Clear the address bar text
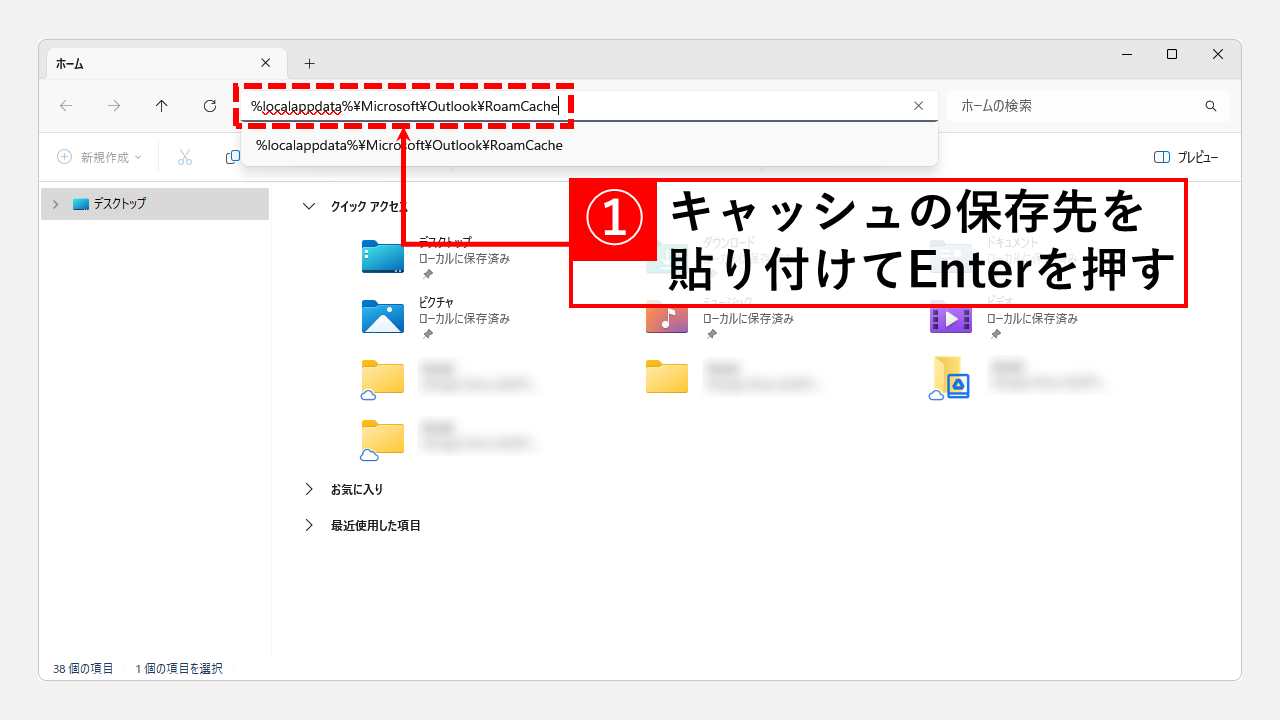Image resolution: width=1280 pixels, height=720 pixels. [x=919, y=106]
